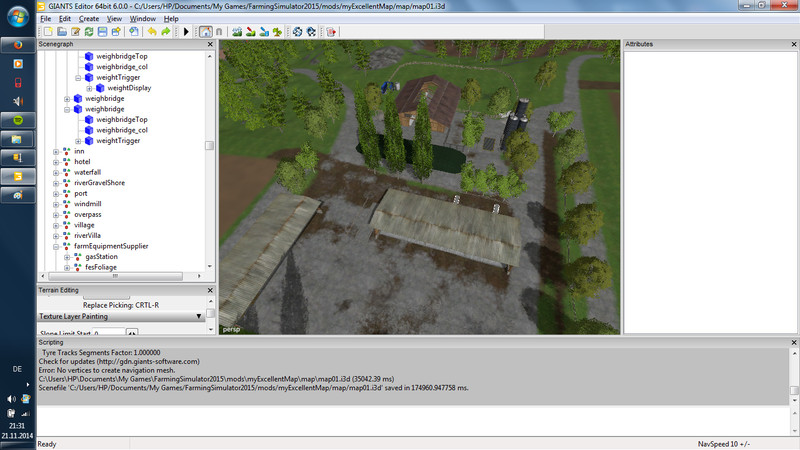The height and width of the screenshot is (450, 800).
Task: Save the map with the floppy disk icon
Action: [102, 32]
